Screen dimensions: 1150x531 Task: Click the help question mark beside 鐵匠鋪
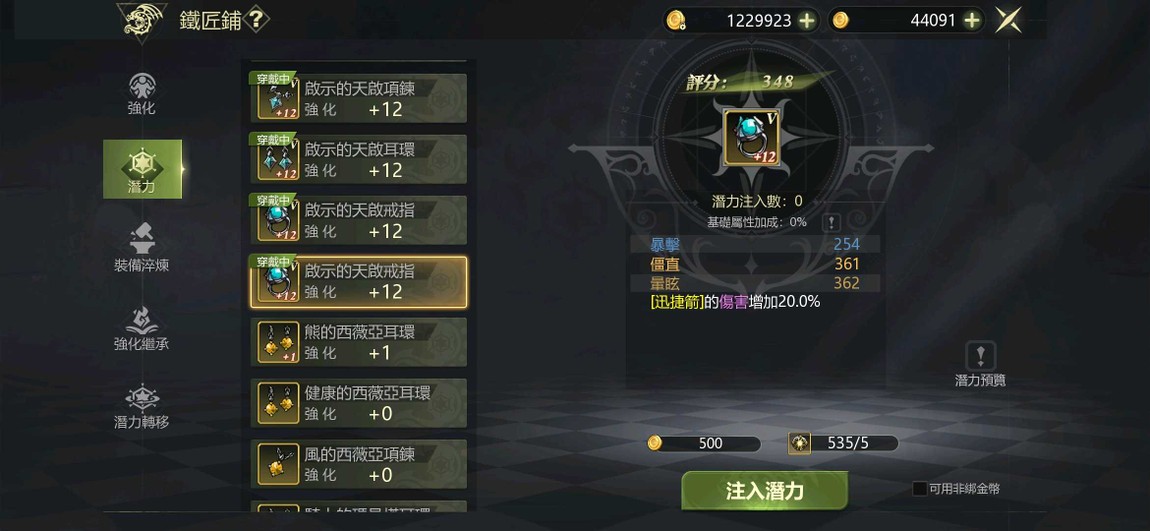click(254, 20)
